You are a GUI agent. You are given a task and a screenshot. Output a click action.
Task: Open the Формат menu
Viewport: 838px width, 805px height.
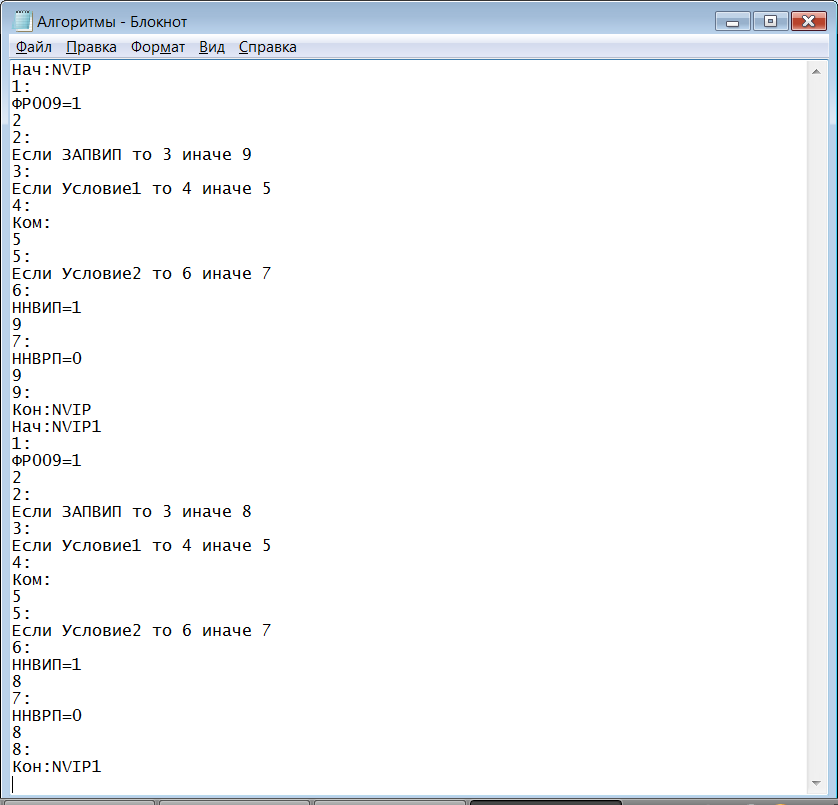[158, 47]
